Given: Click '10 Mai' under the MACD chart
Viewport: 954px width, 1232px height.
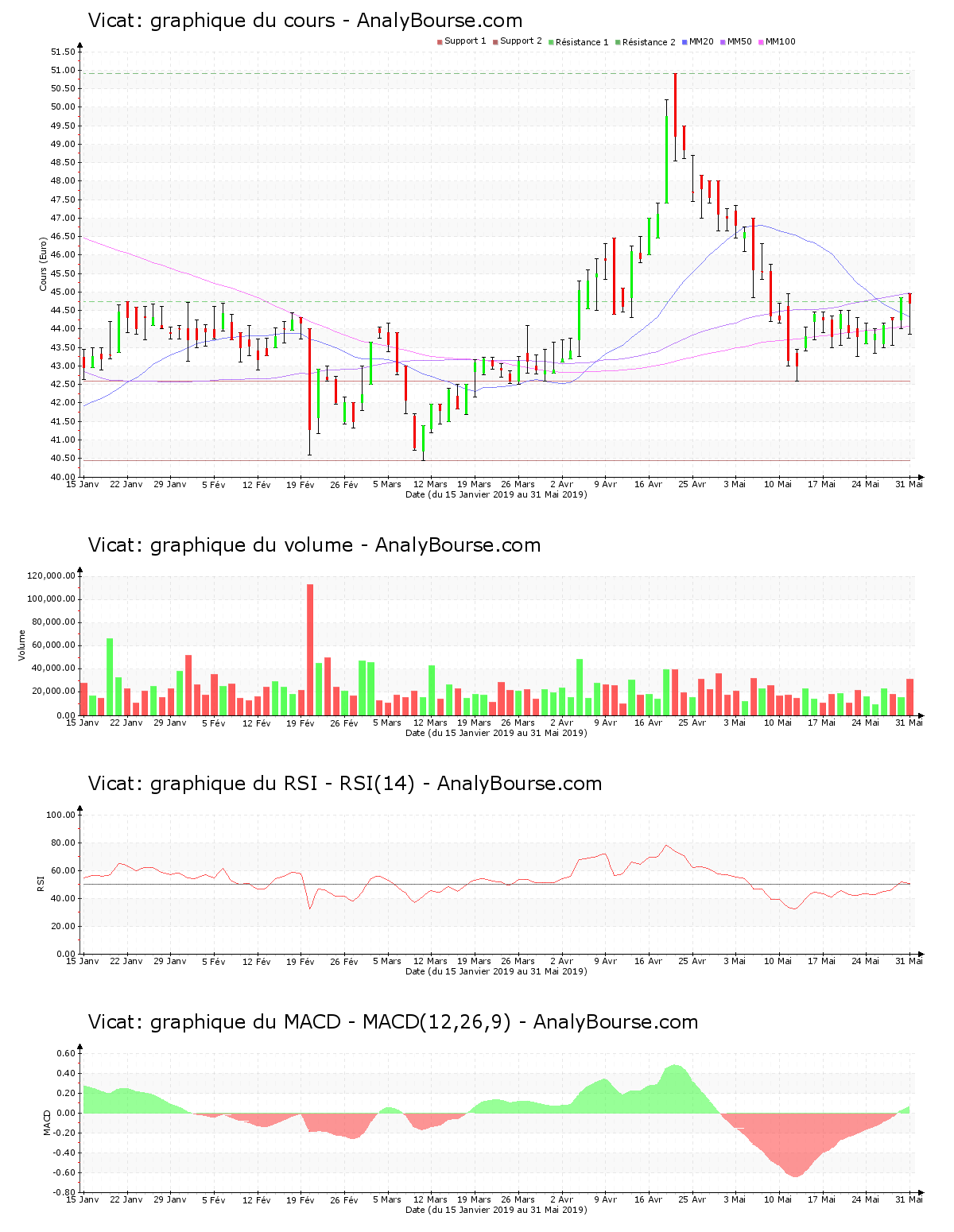Looking at the screenshot, I should (778, 1199).
